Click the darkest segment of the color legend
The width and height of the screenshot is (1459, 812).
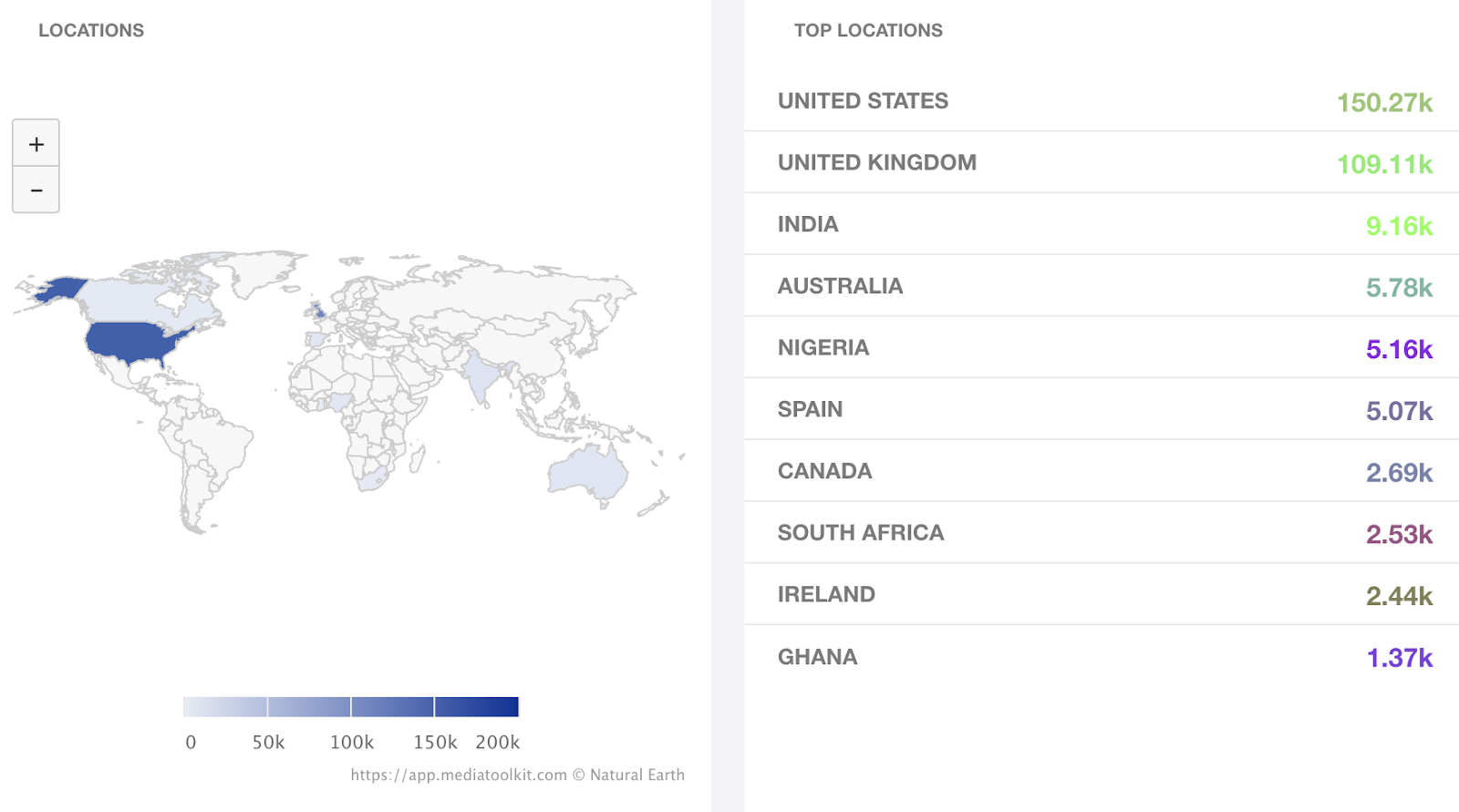tap(476, 706)
